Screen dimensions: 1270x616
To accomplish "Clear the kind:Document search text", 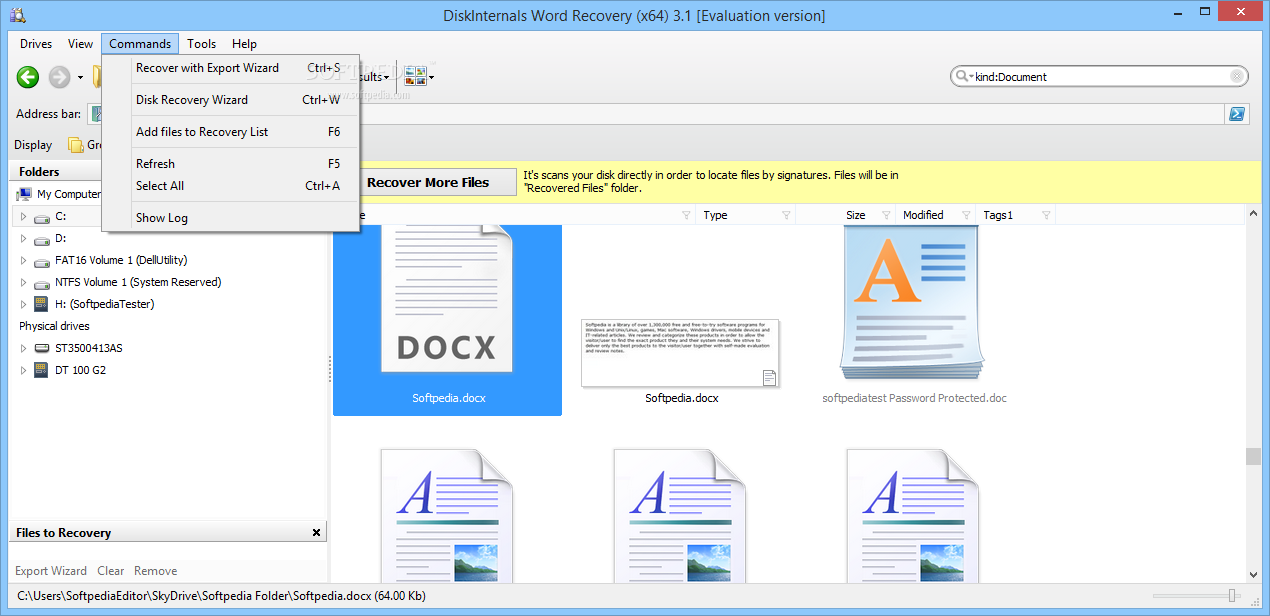I will [1237, 77].
